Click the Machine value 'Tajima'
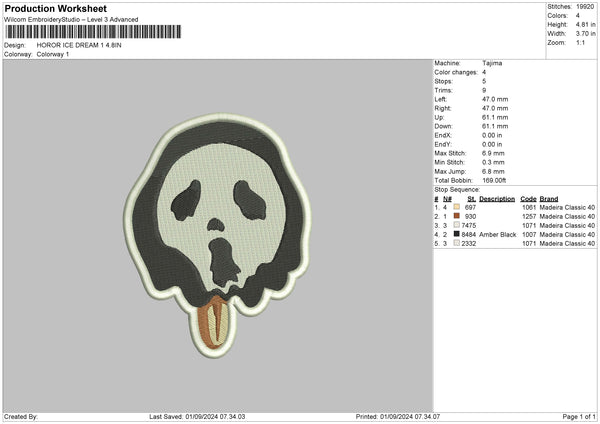 (x=492, y=63)
